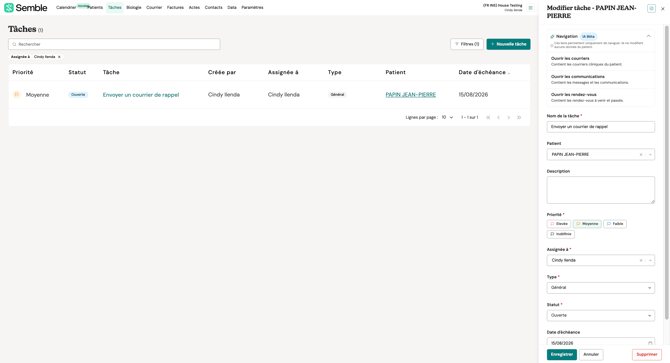The width and height of the screenshot is (670, 363).
Task: Open the Actes menu
Action: [194, 8]
